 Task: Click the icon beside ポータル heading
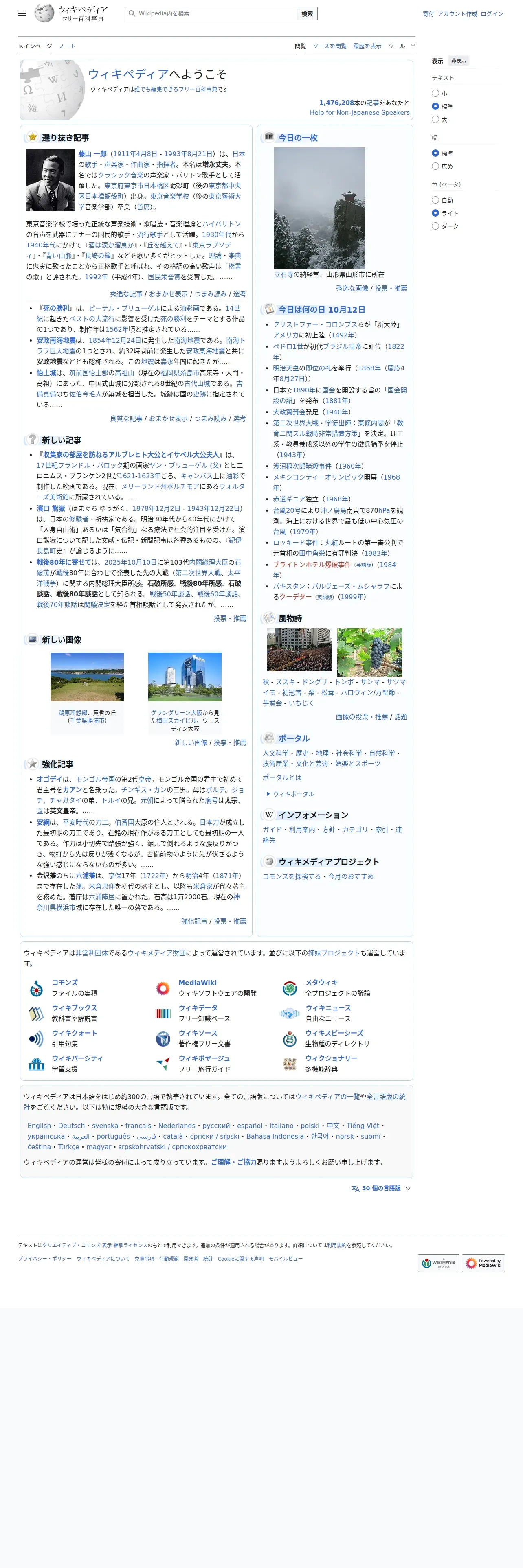click(269, 738)
